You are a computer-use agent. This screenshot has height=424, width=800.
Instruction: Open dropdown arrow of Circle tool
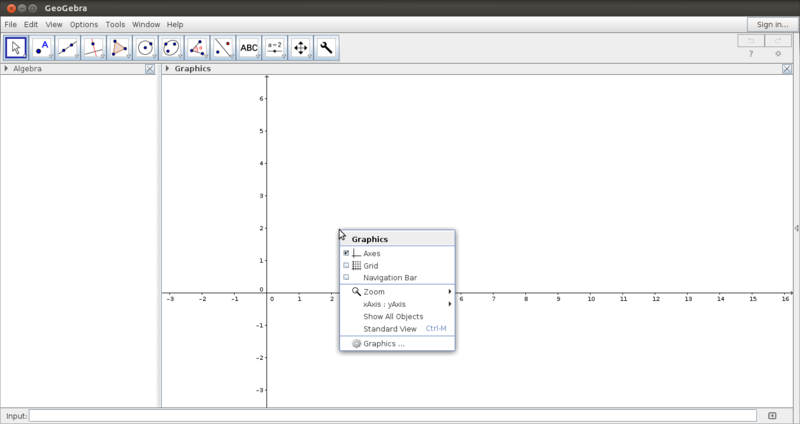[x=155, y=57]
